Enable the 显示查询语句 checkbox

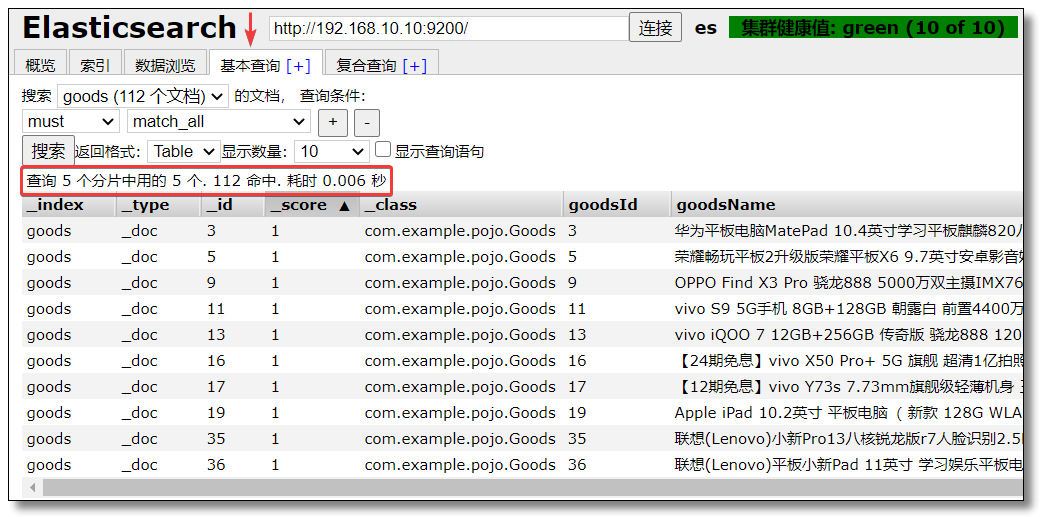click(x=383, y=149)
